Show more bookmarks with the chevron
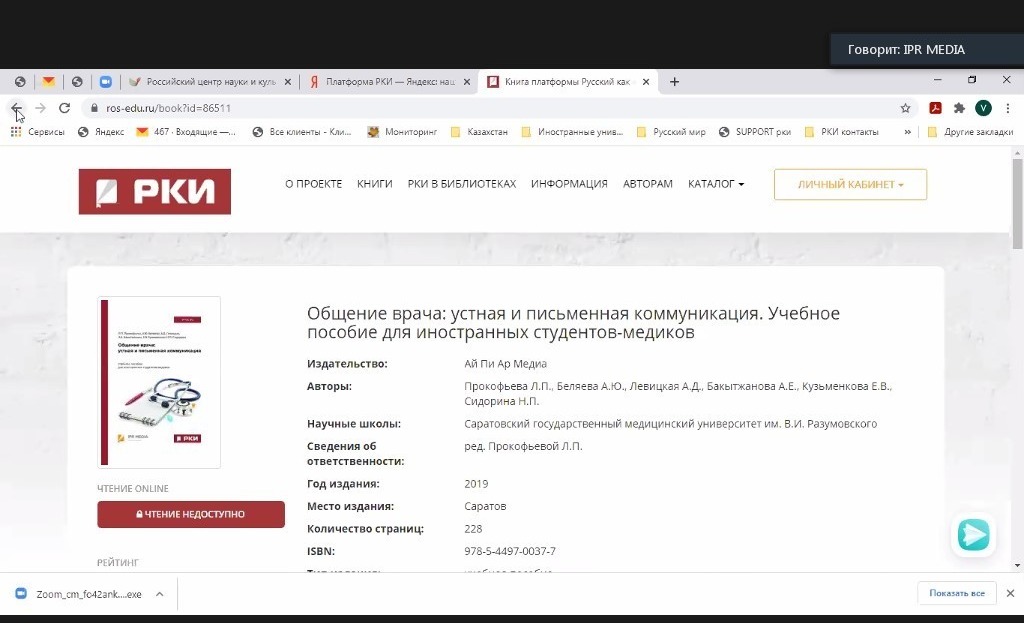This screenshot has height=624, width=1024. tap(907, 132)
